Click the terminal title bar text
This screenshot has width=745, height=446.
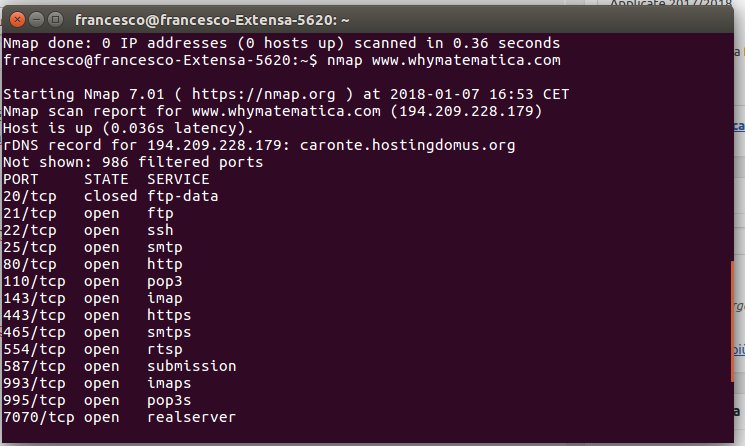point(212,20)
